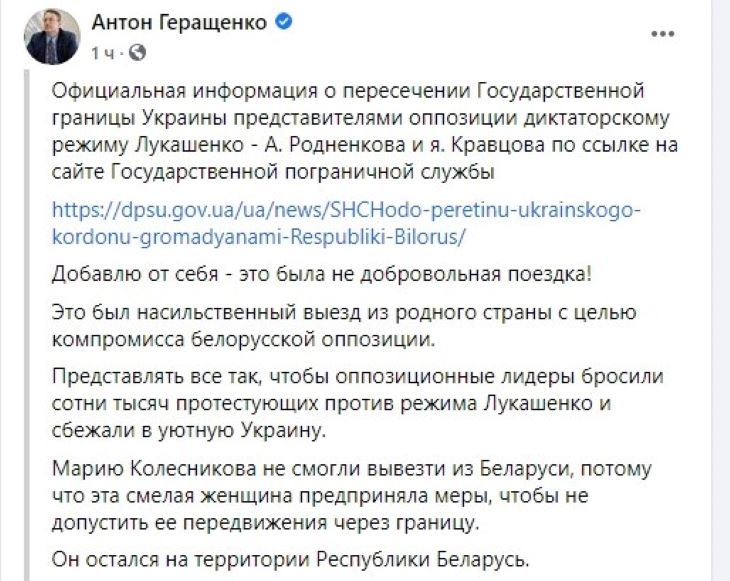
Task: Open the author name Антон Геращенко
Action: pos(182,22)
